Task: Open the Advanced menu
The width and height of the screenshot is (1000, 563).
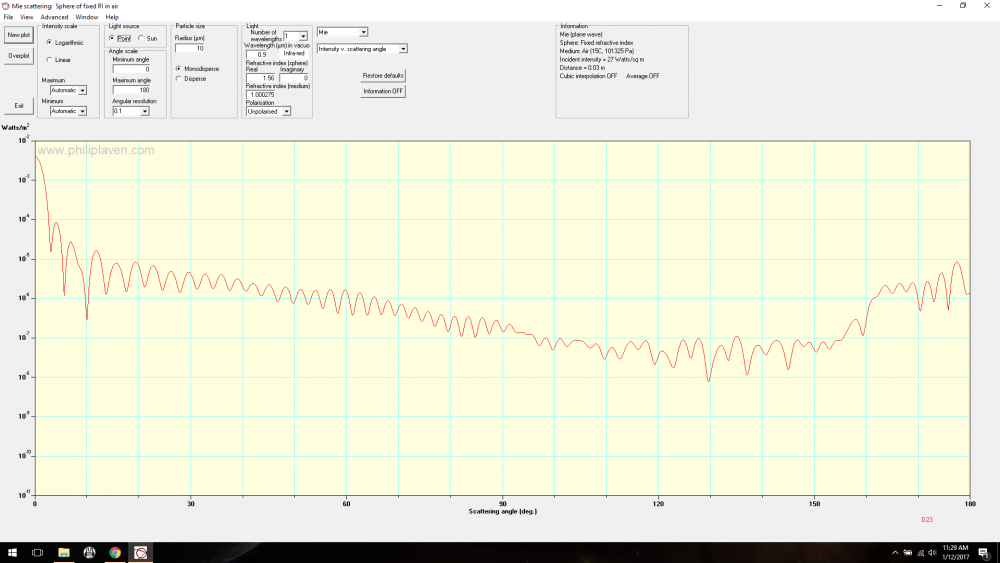Action: (54, 17)
